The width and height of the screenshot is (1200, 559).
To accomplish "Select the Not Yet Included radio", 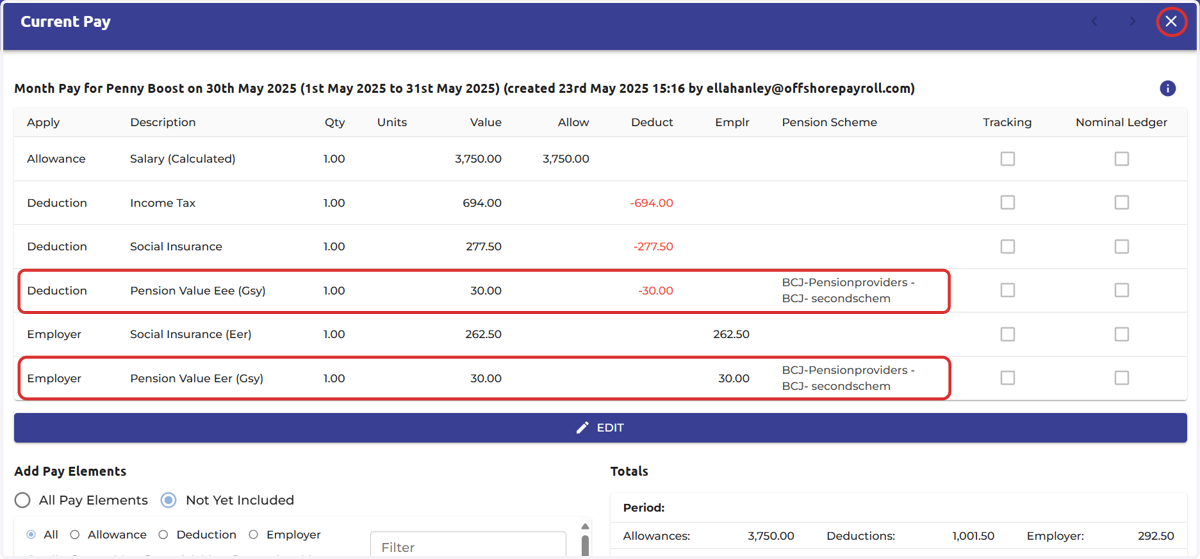I will [x=169, y=500].
